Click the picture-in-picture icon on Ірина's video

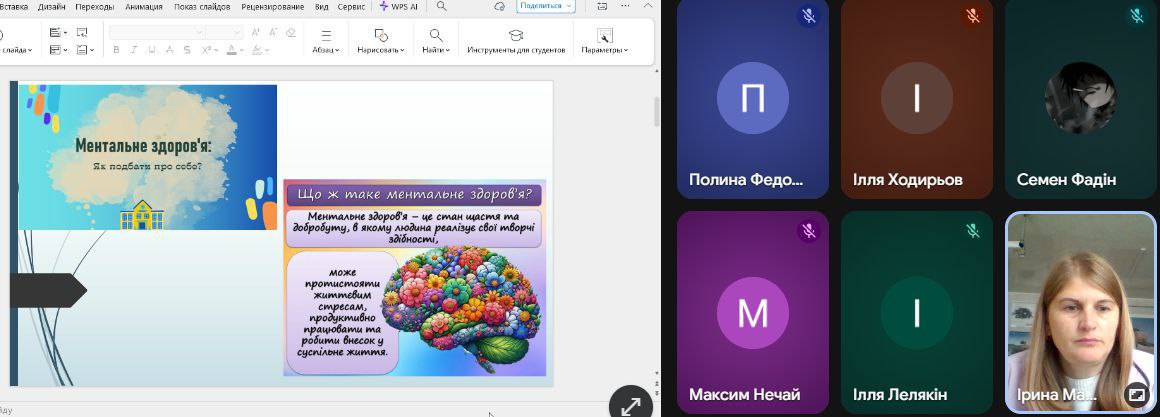1136,395
